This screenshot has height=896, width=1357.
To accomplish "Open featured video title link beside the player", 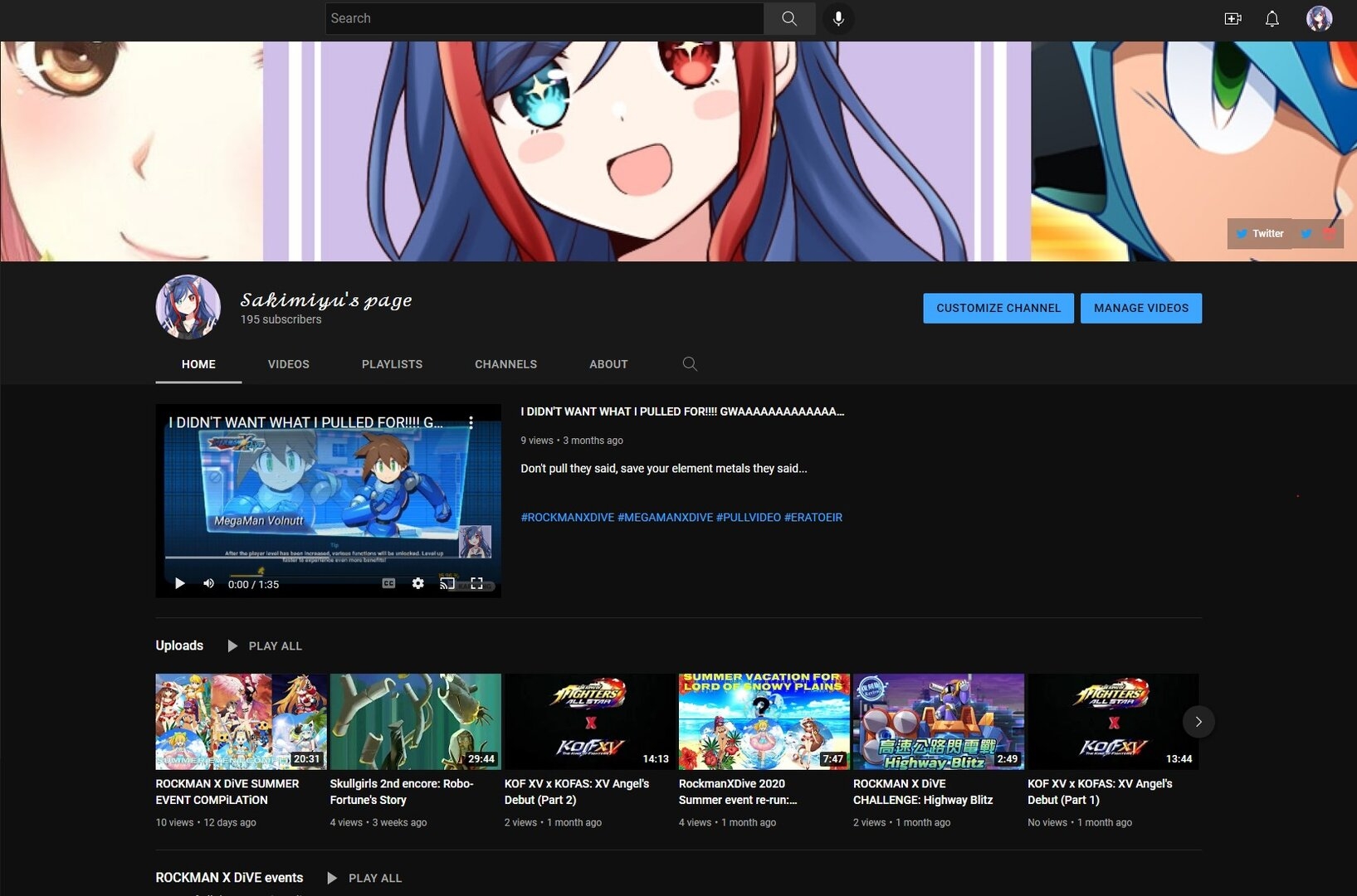I will (x=682, y=411).
